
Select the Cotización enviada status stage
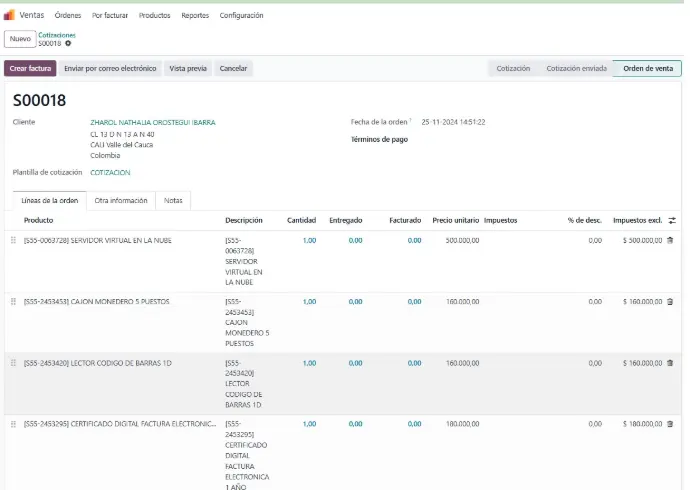[576, 68]
